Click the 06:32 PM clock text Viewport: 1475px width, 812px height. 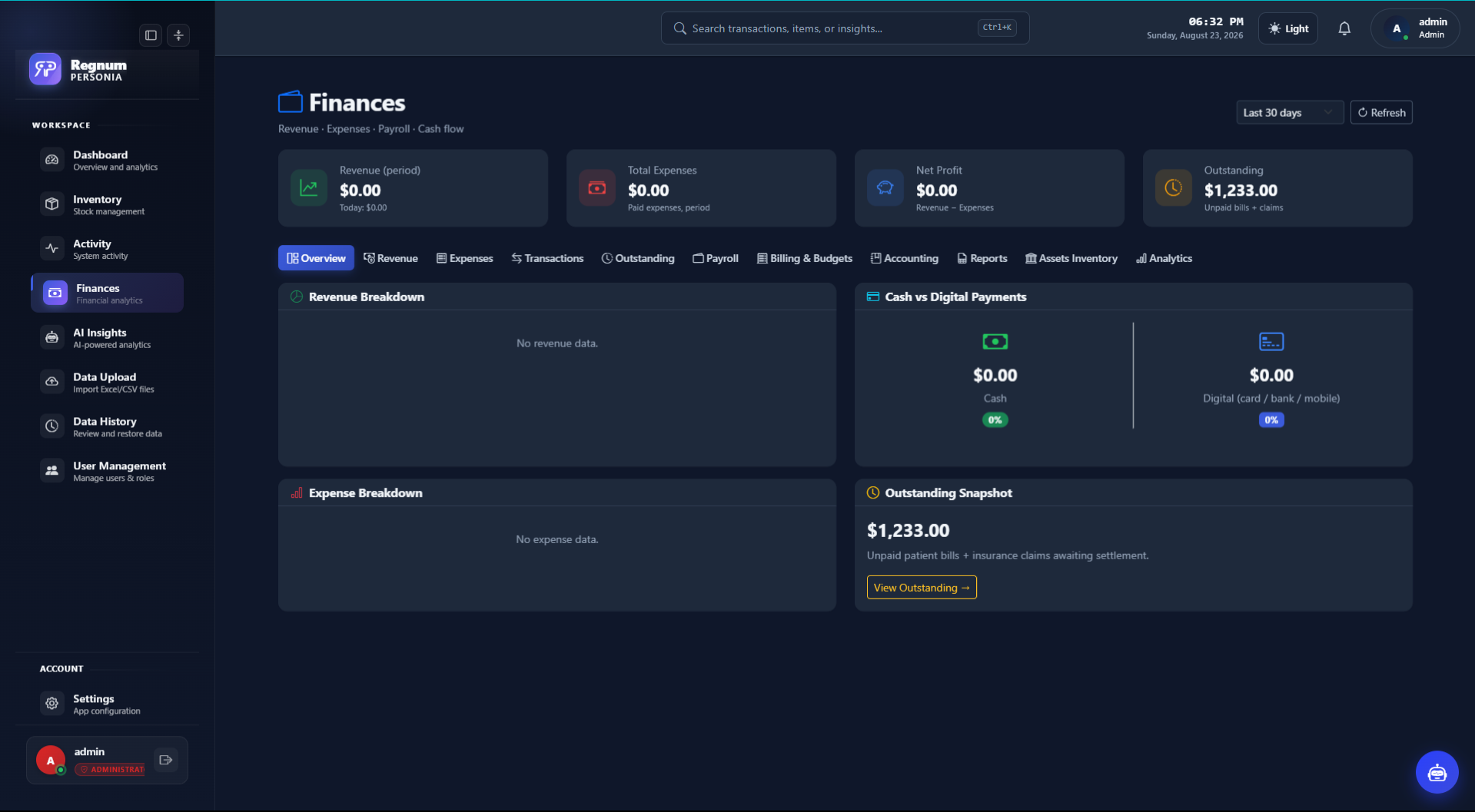coord(1216,22)
